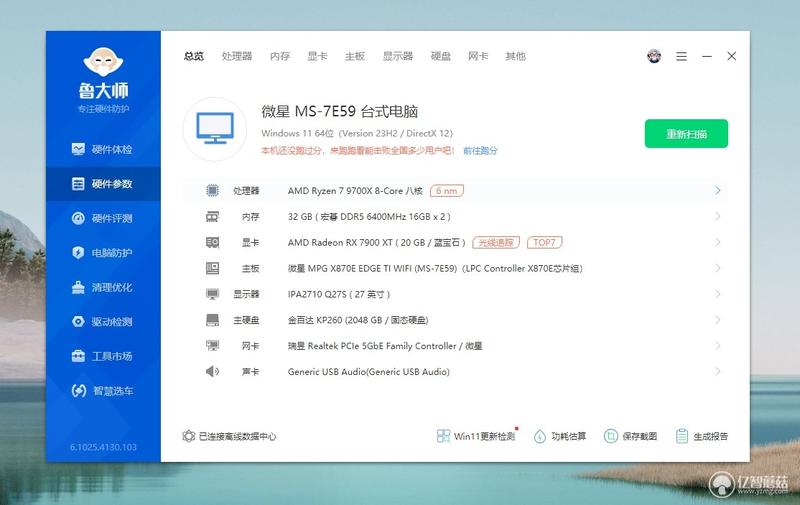The height and width of the screenshot is (505, 800).
Task: Switch to the 主板 tab
Action: point(355,56)
